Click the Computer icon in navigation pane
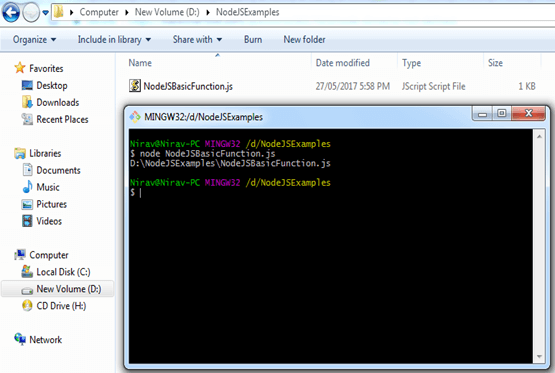 (x=20, y=254)
